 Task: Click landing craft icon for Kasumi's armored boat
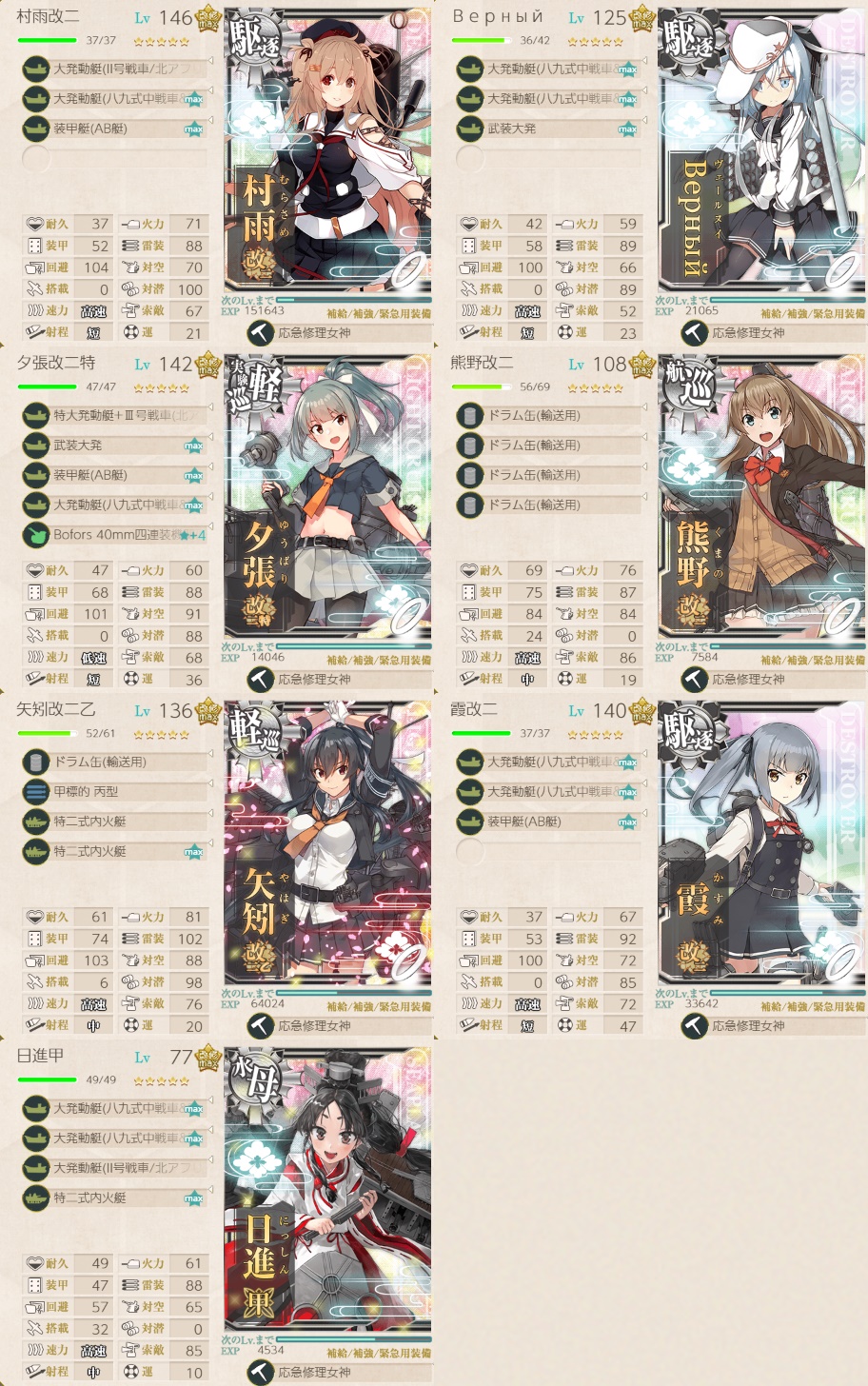tap(469, 822)
